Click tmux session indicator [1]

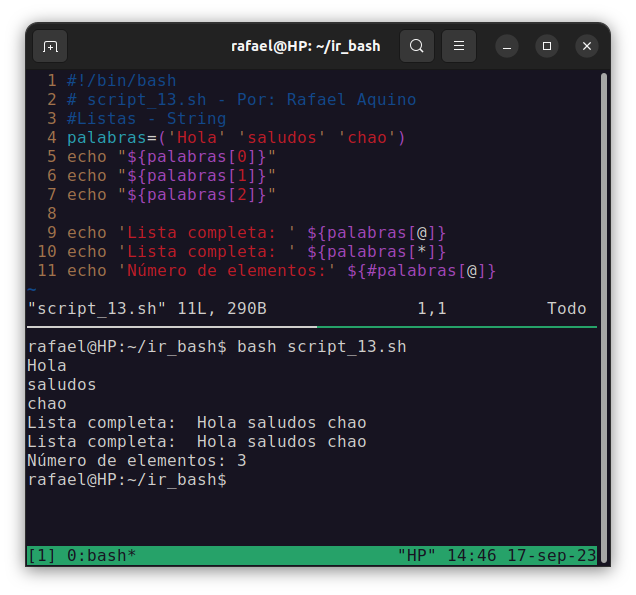coord(41,556)
